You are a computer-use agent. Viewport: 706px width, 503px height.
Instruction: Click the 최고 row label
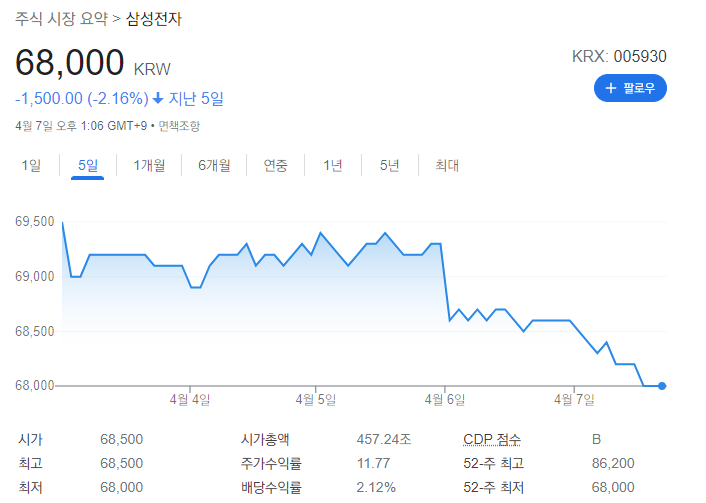tap(30, 463)
